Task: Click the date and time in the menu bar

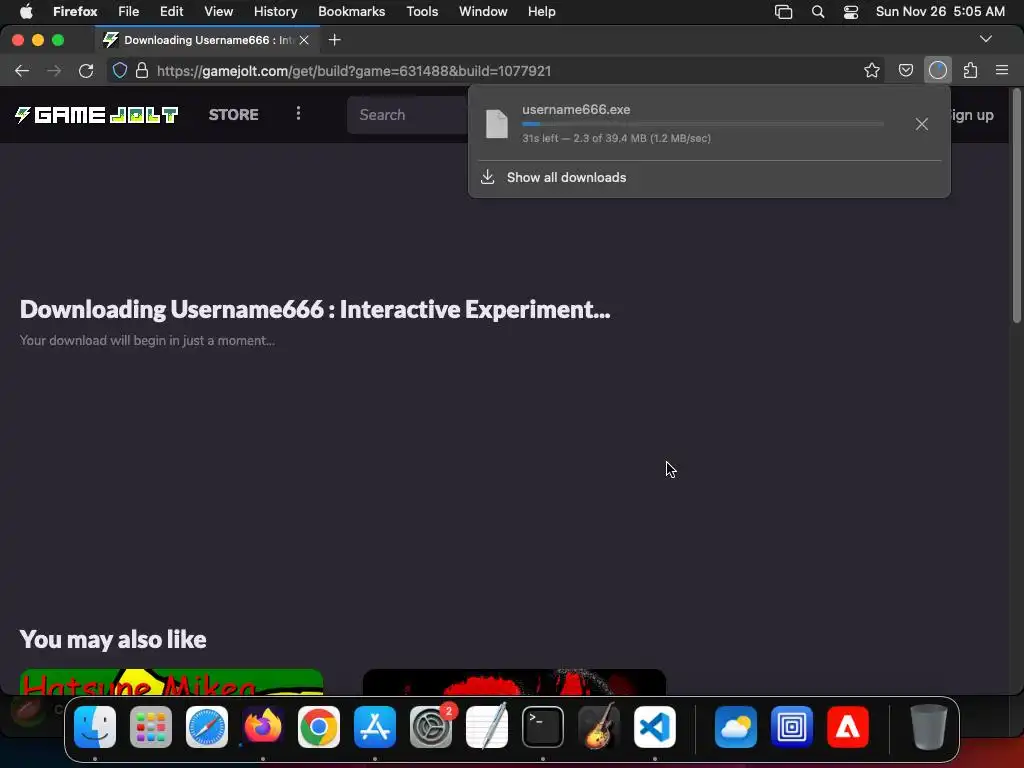Action: click(940, 11)
